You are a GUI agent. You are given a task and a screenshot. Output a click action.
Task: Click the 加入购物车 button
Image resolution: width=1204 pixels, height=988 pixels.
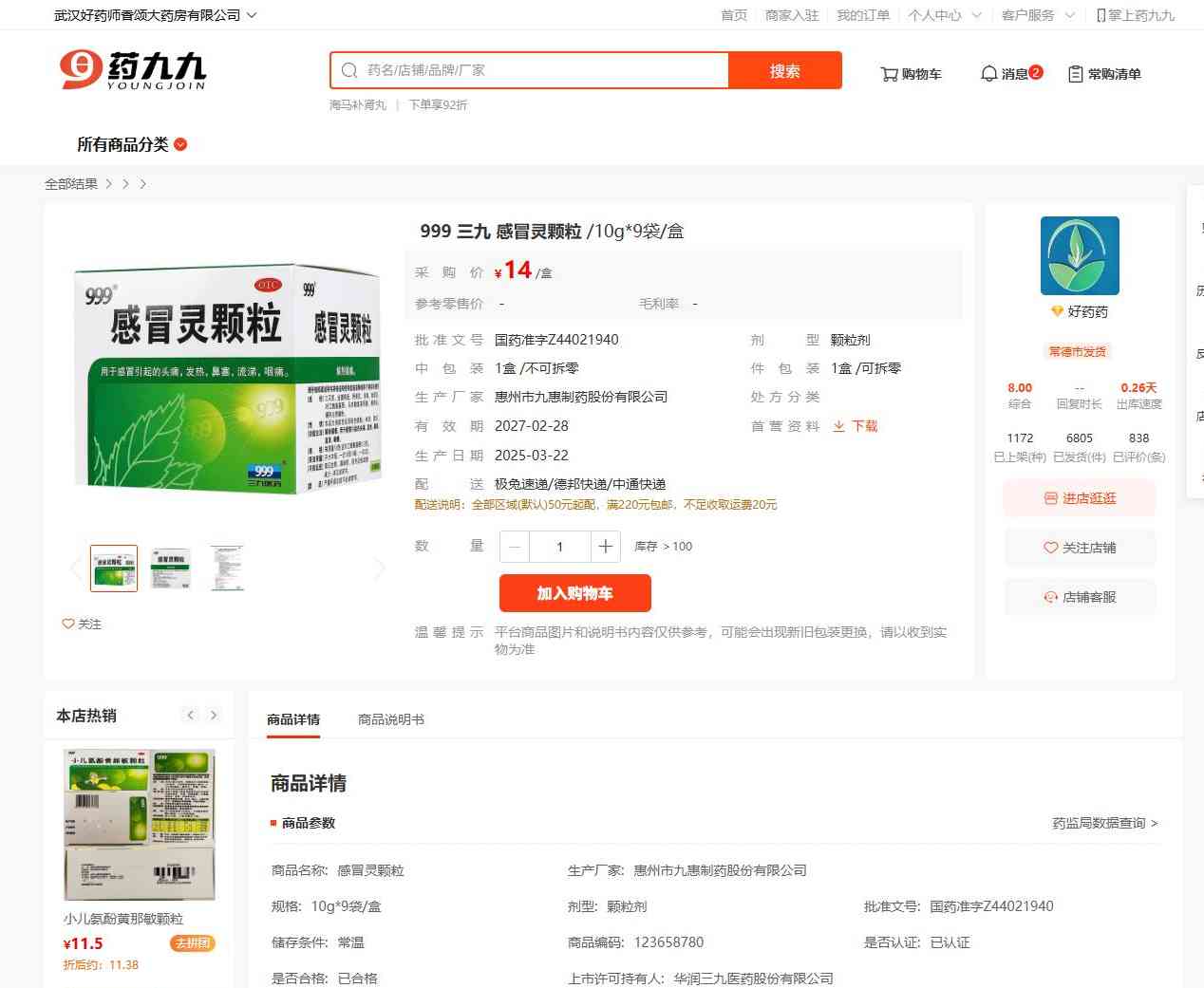(575, 593)
